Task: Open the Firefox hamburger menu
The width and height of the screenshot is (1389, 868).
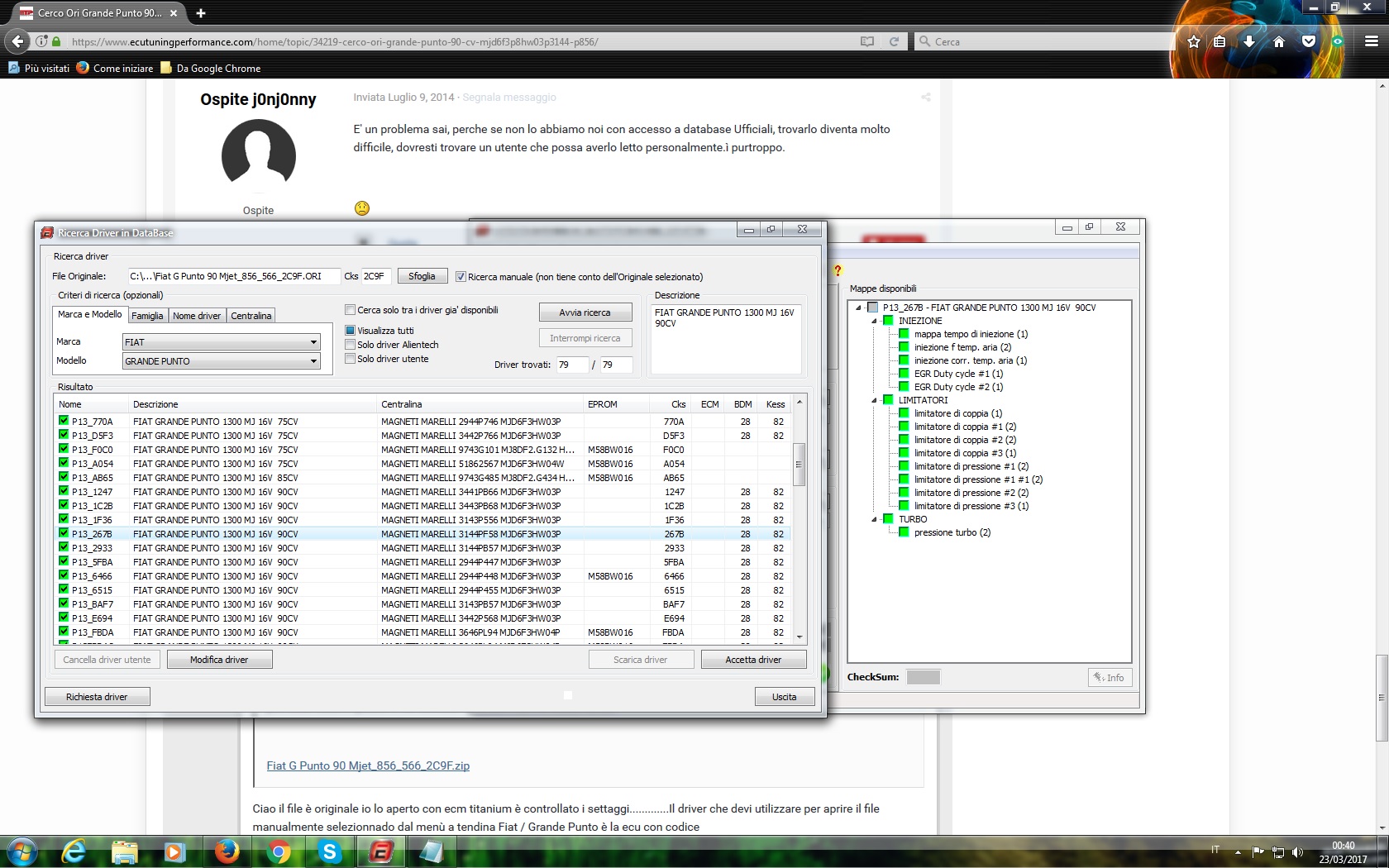Action: coord(1371,41)
